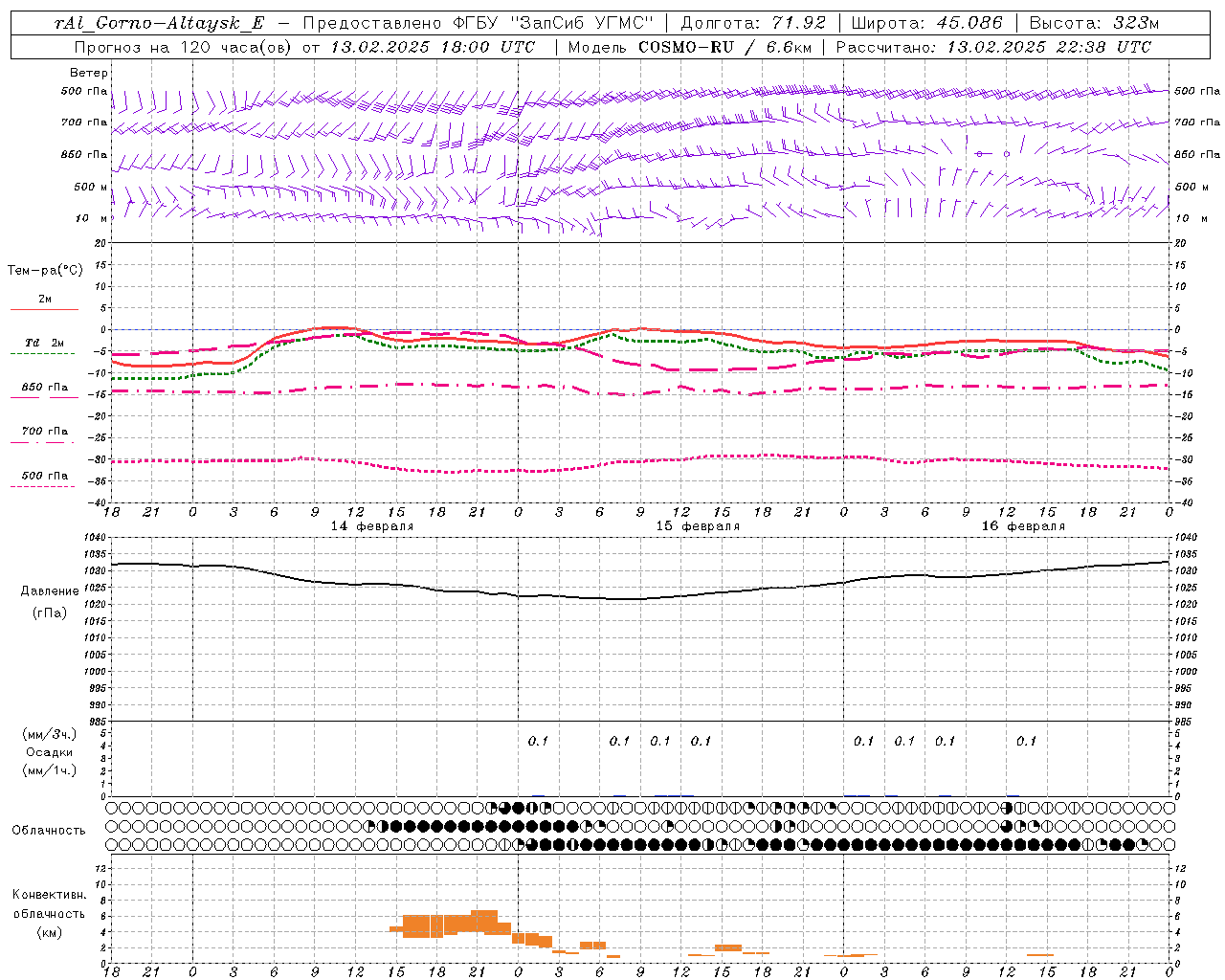This screenshot has width=1225, height=980.
Task: Click the (мм/3ч.) precipitation unit label
Action: [x=50, y=734]
